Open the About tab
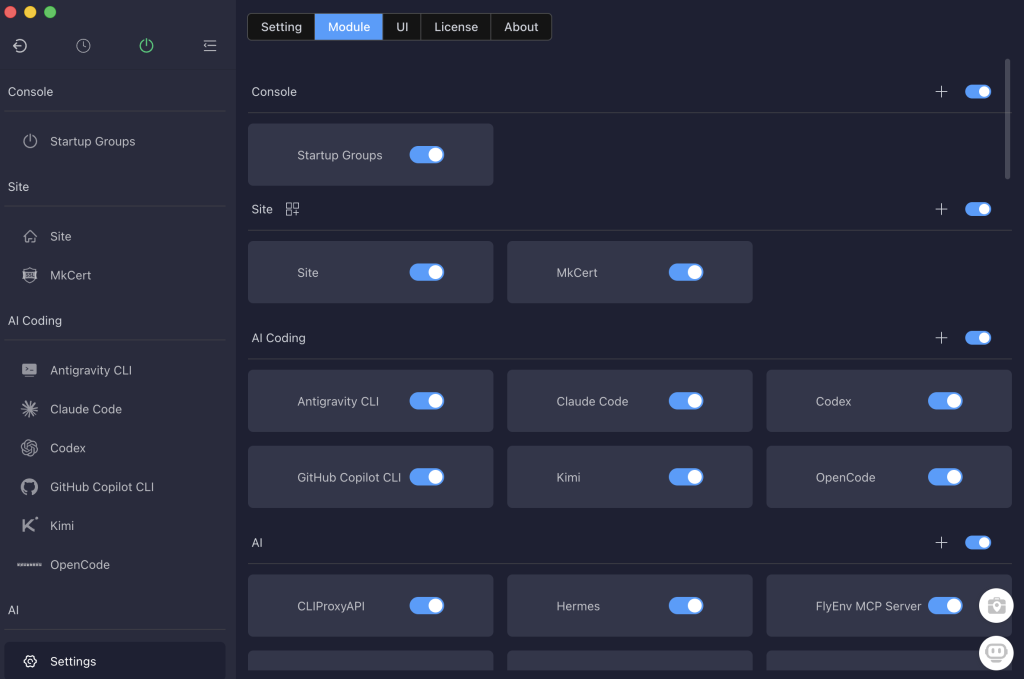The height and width of the screenshot is (679, 1024). tap(521, 27)
